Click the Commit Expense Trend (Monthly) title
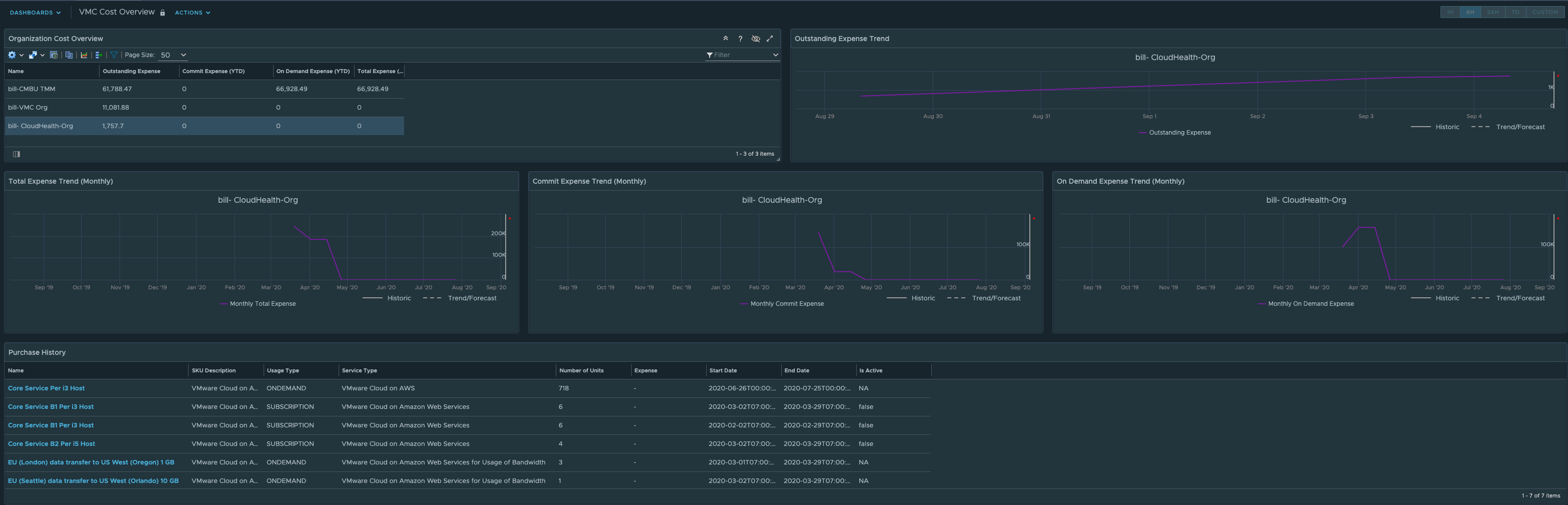Viewport: 1568px width, 505px height. point(589,182)
